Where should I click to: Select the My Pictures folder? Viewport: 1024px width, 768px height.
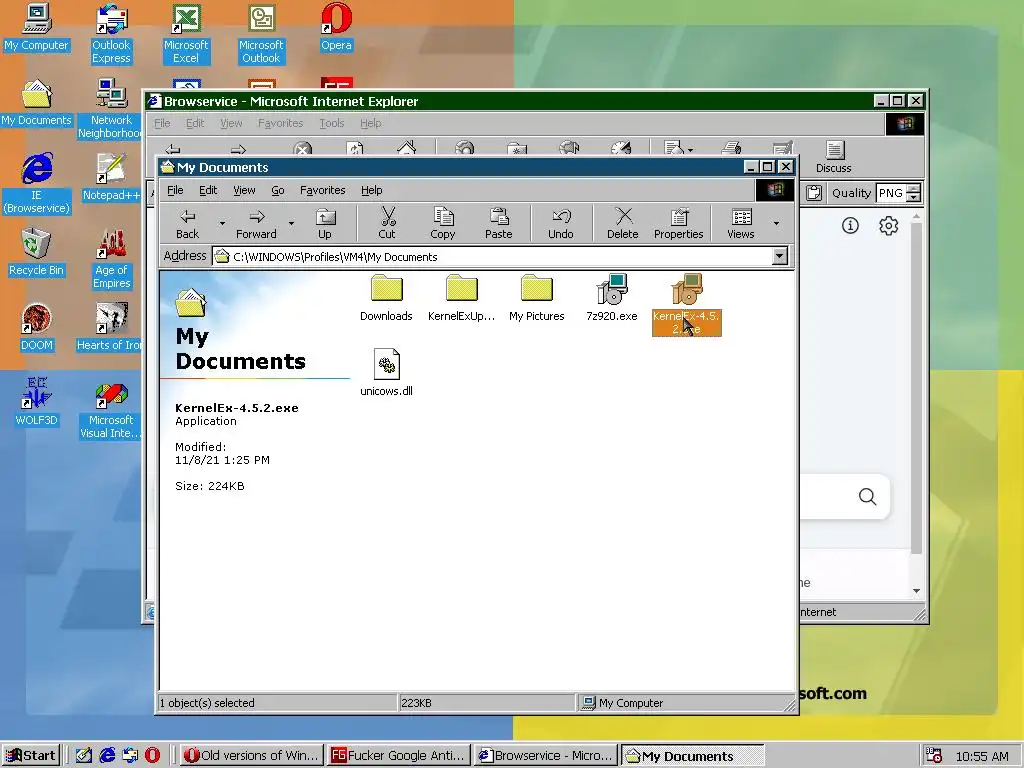coord(537,298)
